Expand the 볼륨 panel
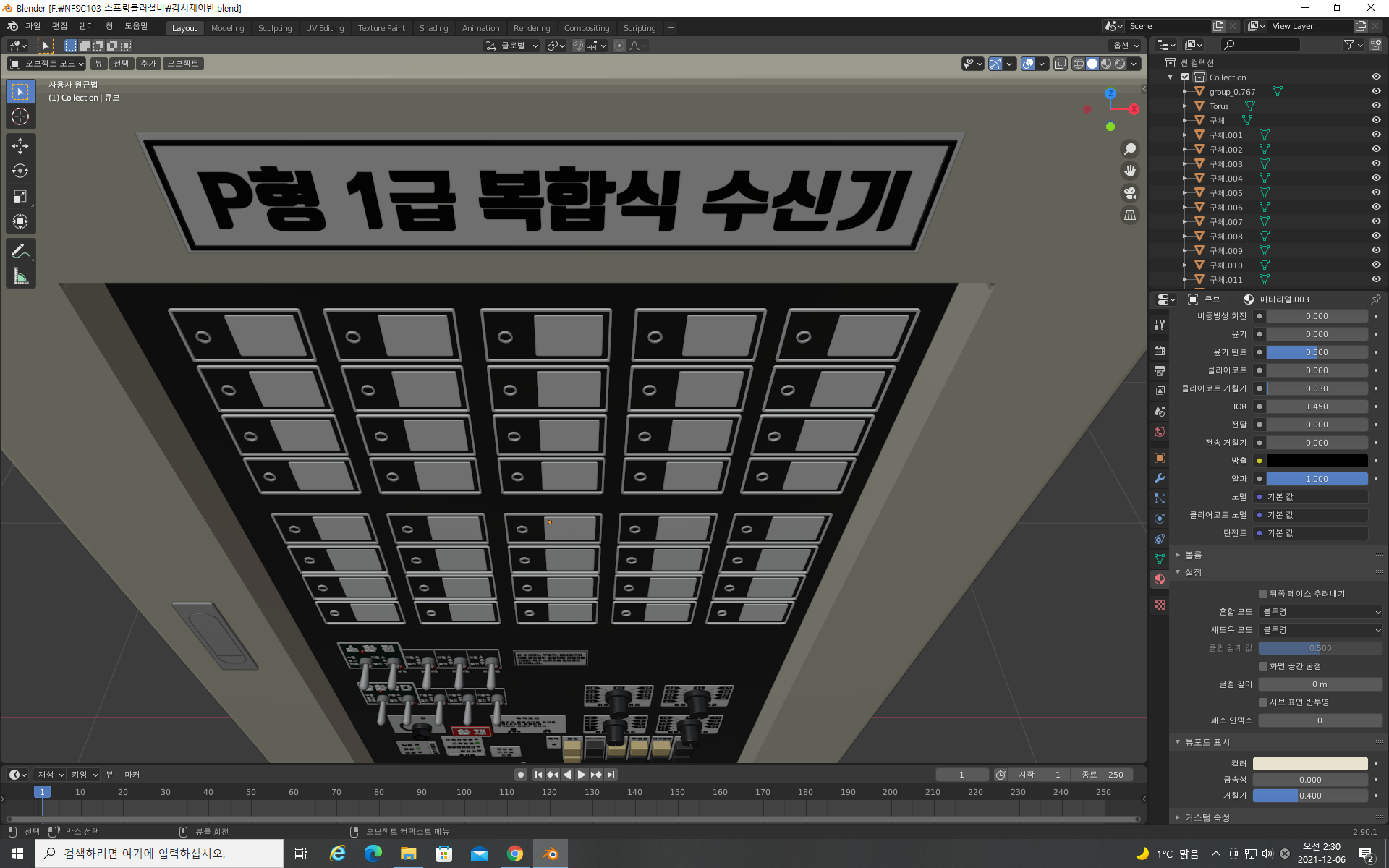This screenshot has height=868, width=1389. point(1193,555)
